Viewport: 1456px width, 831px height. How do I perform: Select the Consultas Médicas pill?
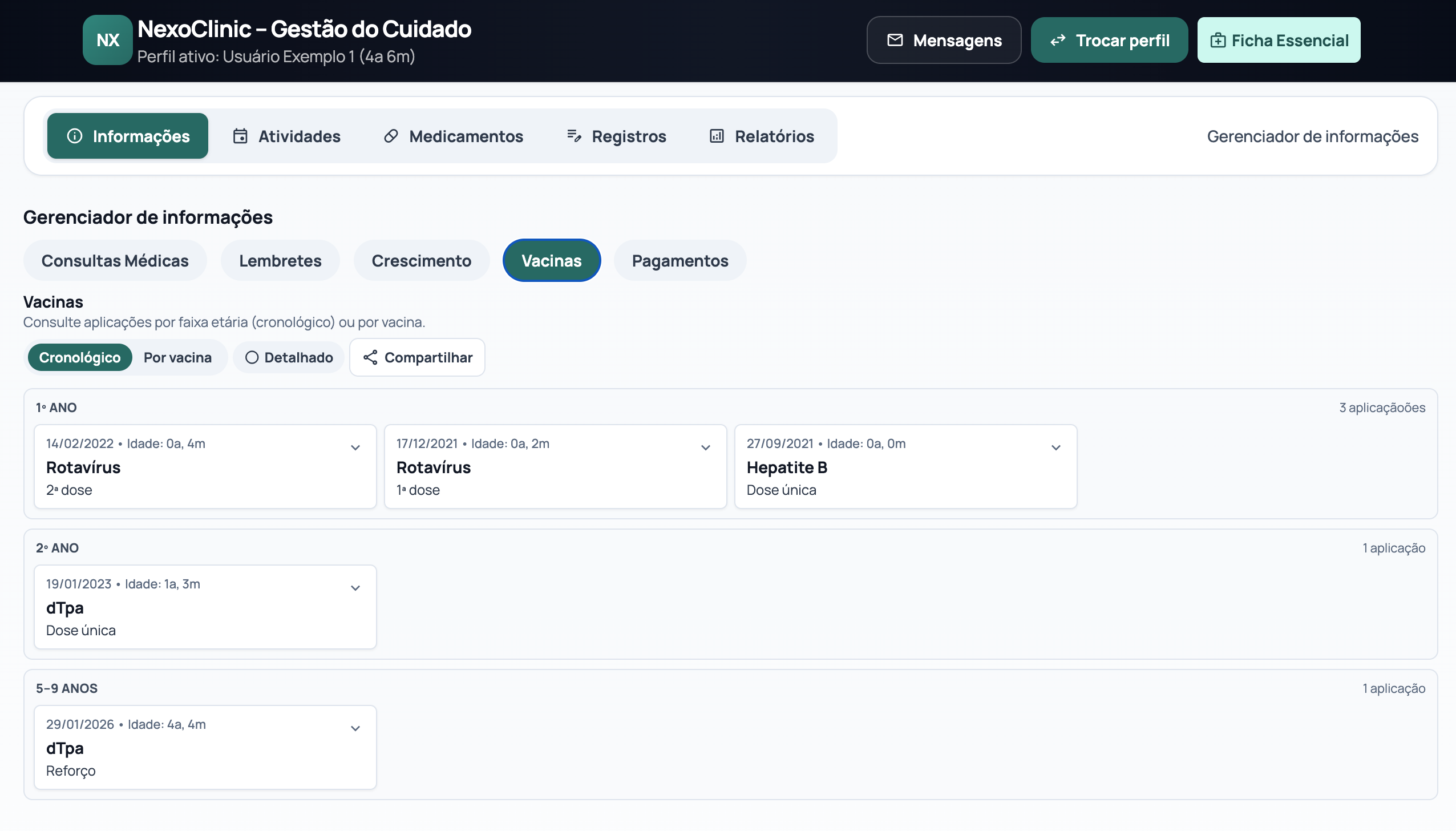click(115, 260)
